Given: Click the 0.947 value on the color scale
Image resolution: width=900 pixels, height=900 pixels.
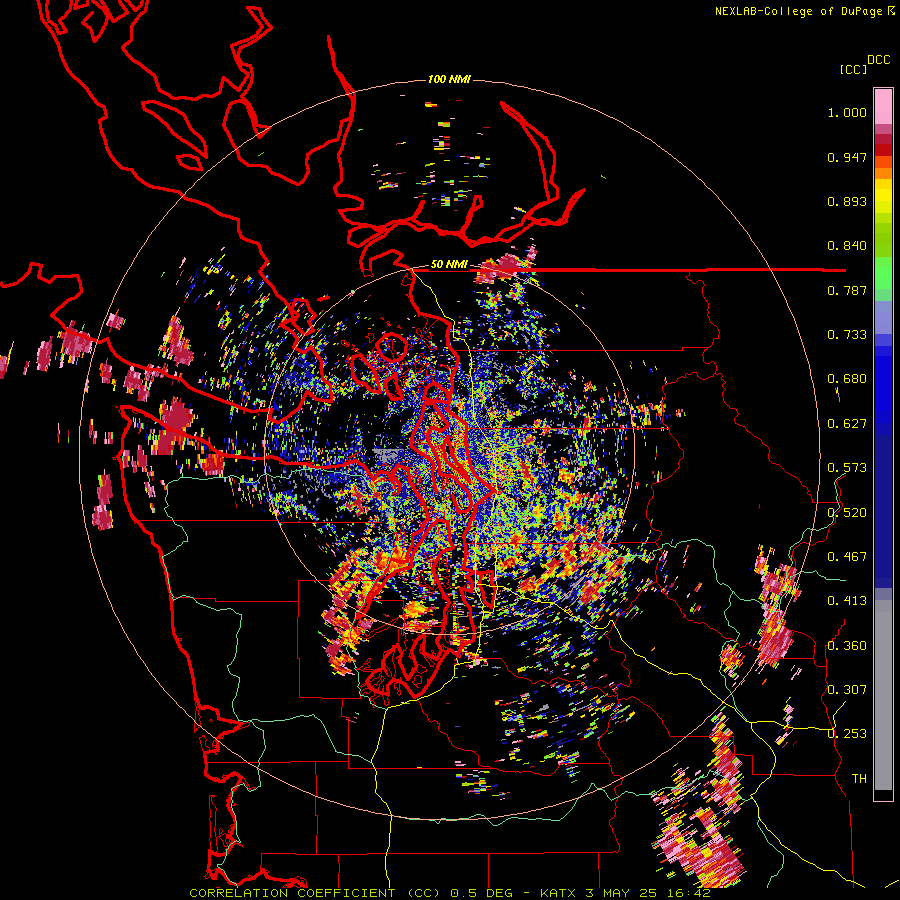Looking at the screenshot, I should pyautogui.click(x=847, y=157).
